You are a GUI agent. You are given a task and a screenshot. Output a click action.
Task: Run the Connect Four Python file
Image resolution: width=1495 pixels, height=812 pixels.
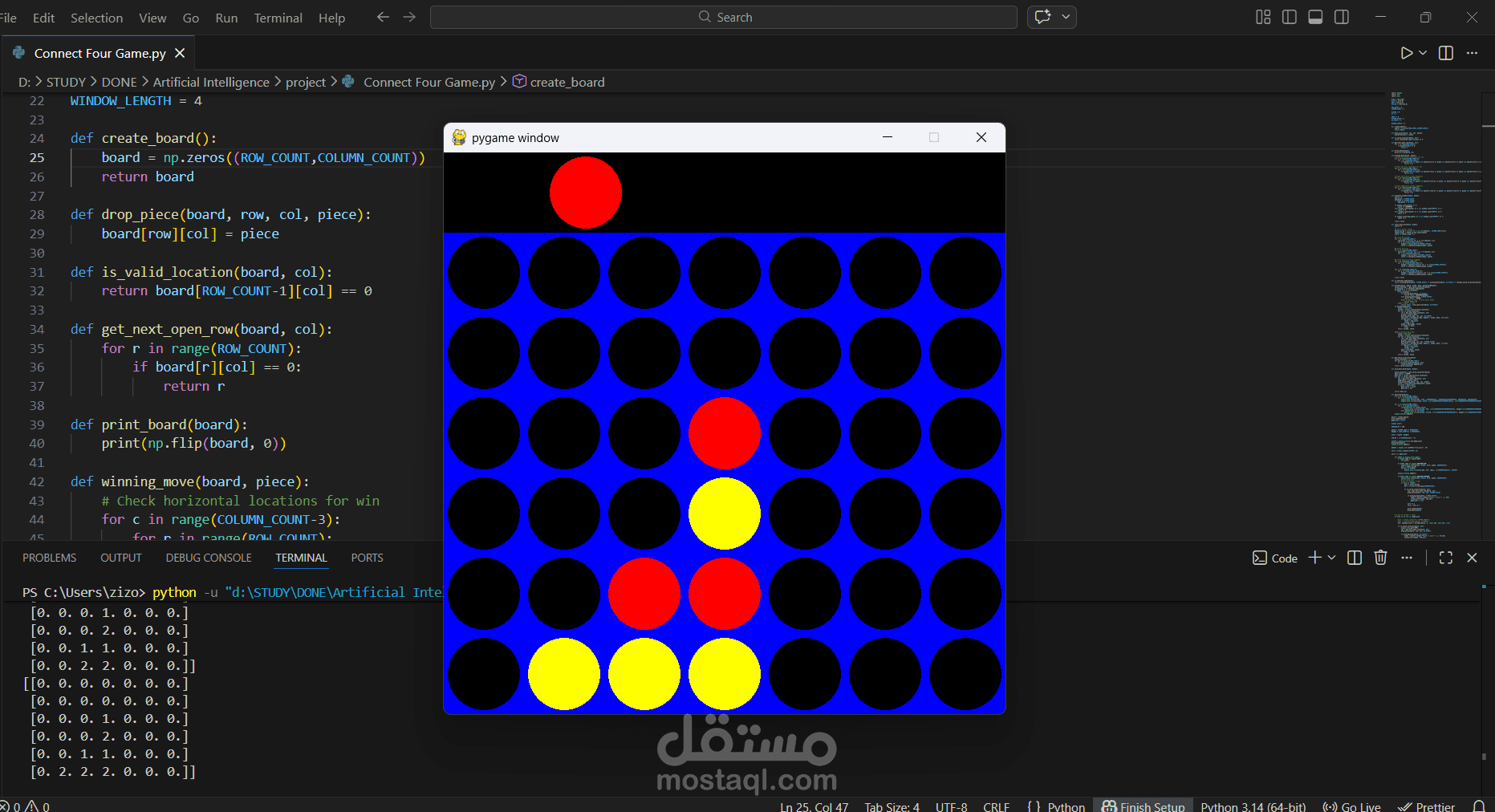[x=1404, y=53]
